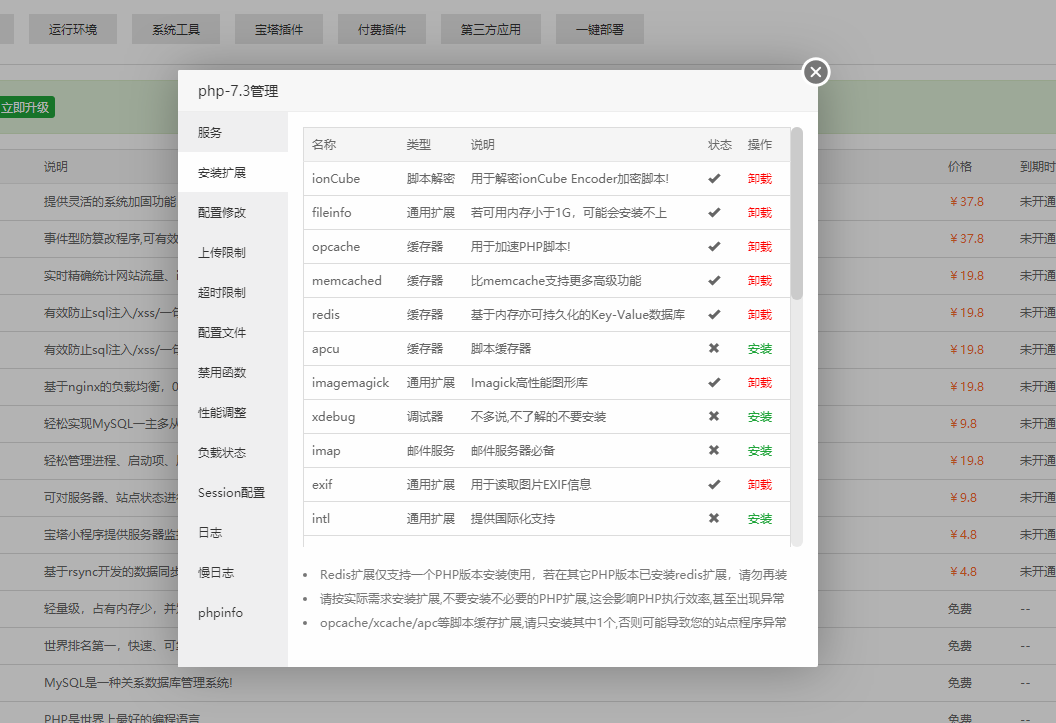Uninstall the fileinfo extension
The image size is (1056, 723).
[760, 213]
